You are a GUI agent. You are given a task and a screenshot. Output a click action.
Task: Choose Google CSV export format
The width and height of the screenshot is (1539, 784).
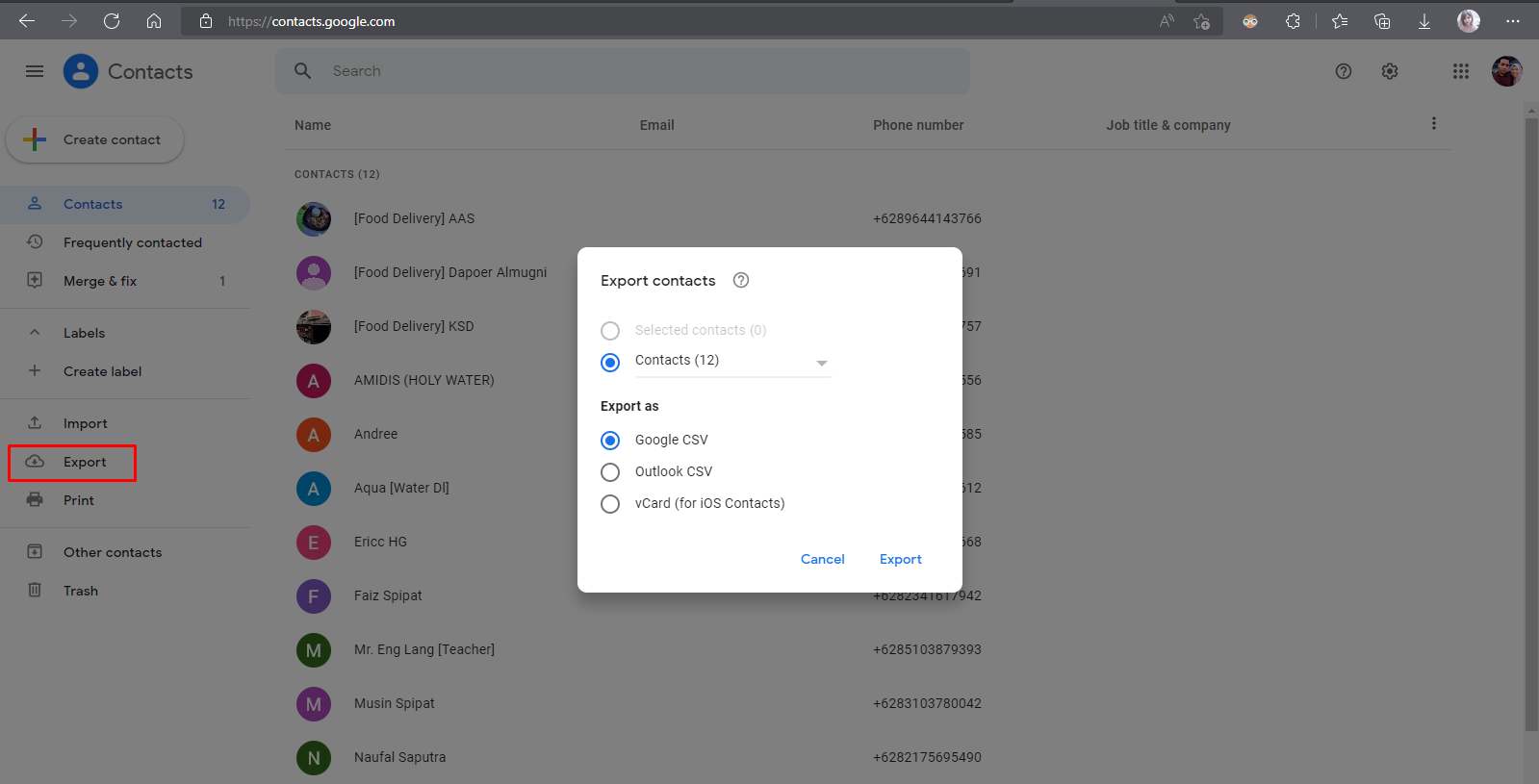click(x=610, y=441)
